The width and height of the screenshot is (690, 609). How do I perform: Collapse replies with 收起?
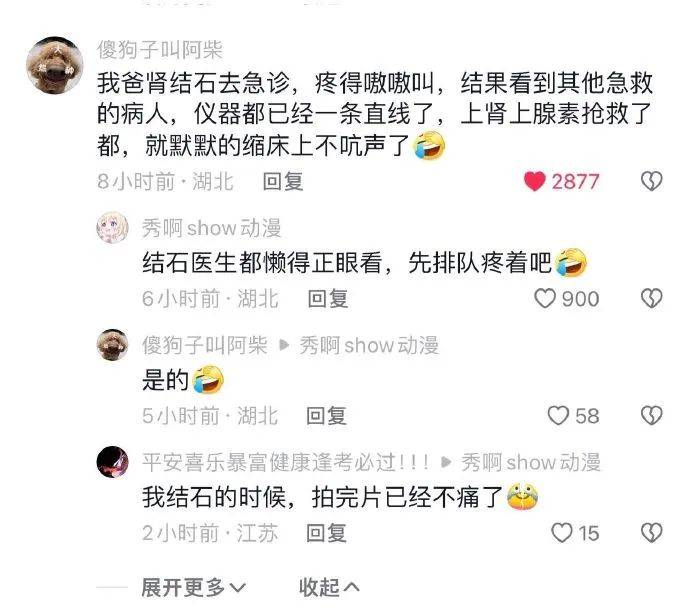(x=329, y=587)
